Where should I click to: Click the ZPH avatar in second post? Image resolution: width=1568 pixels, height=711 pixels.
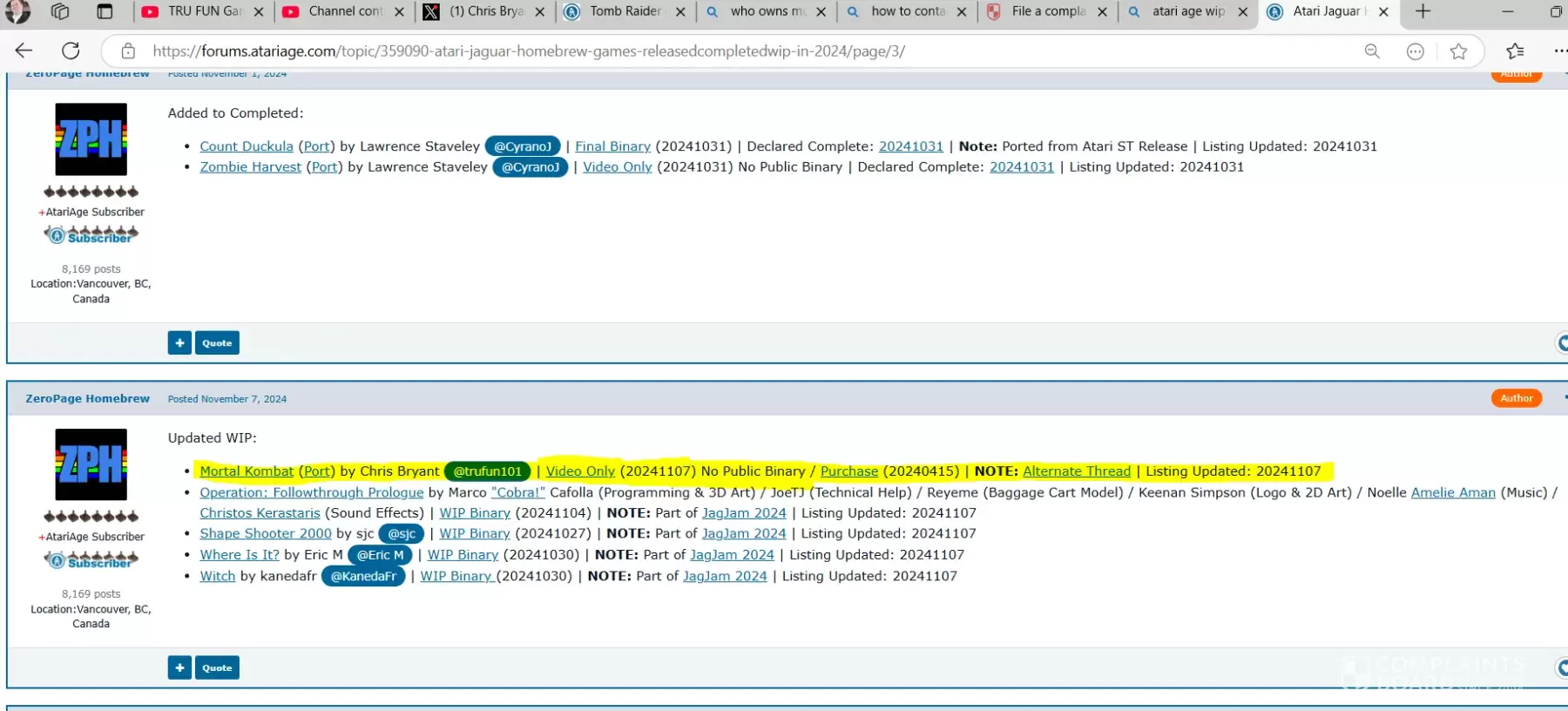[x=91, y=464]
